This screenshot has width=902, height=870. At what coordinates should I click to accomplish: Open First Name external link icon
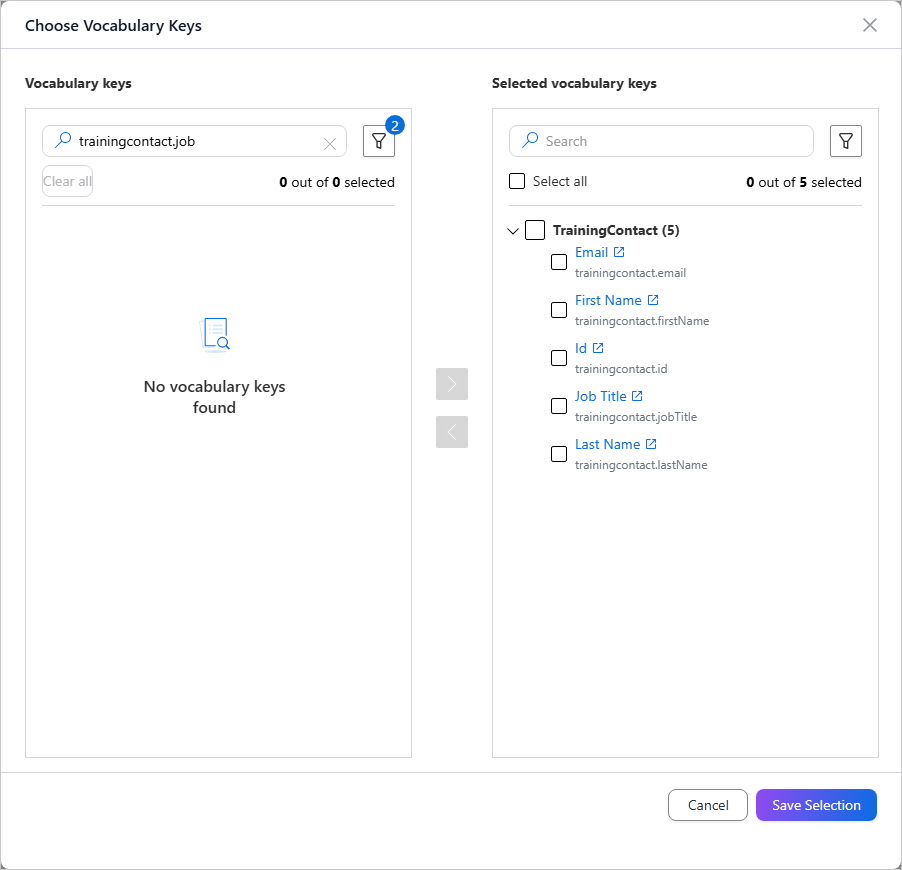[x=653, y=300]
